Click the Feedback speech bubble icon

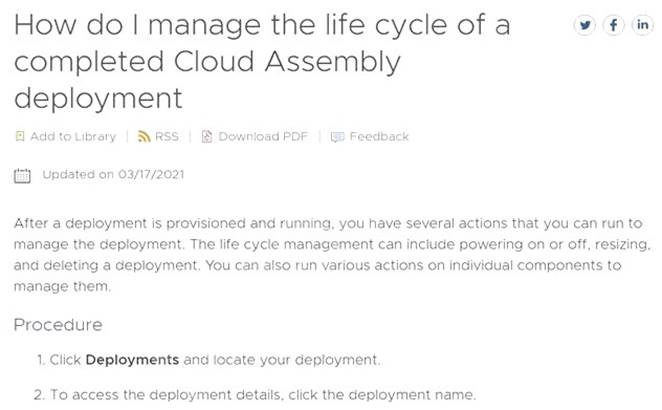(x=337, y=137)
